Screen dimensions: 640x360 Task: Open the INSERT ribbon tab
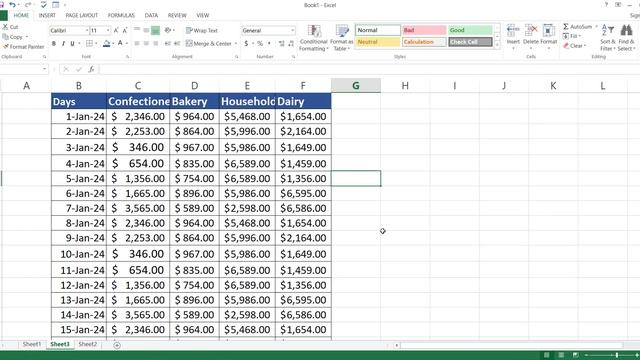click(x=47, y=15)
